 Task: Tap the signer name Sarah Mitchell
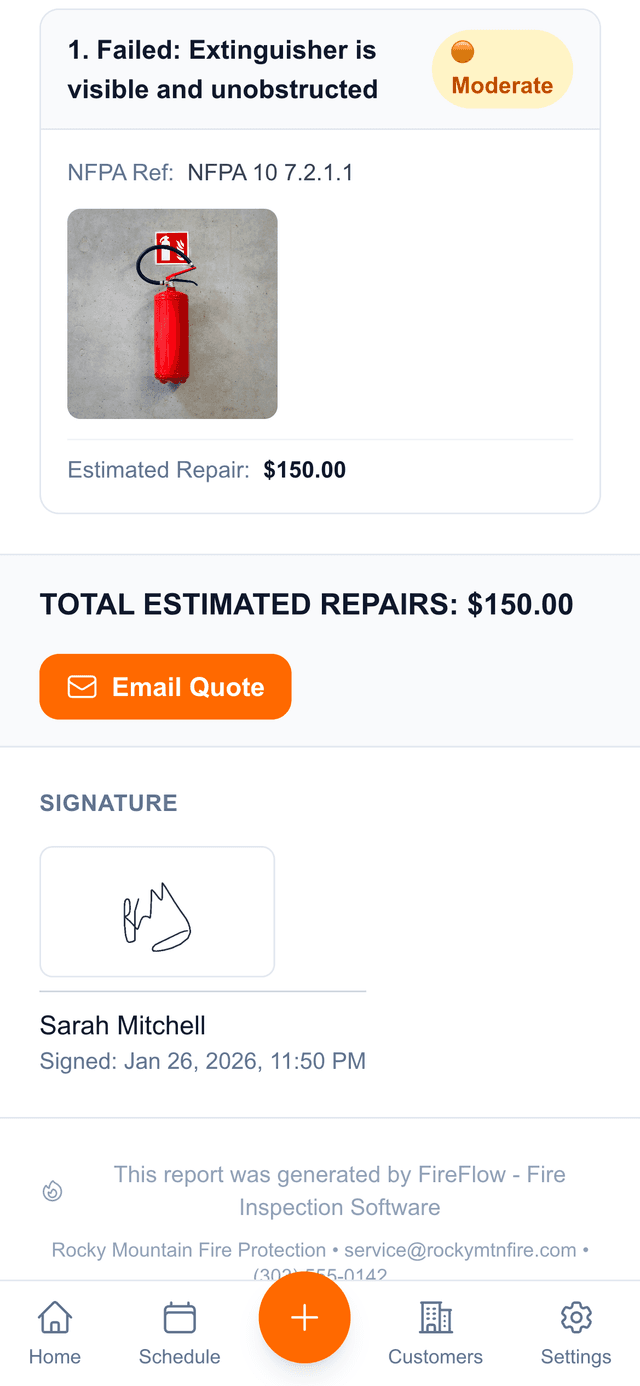tap(123, 1025)
